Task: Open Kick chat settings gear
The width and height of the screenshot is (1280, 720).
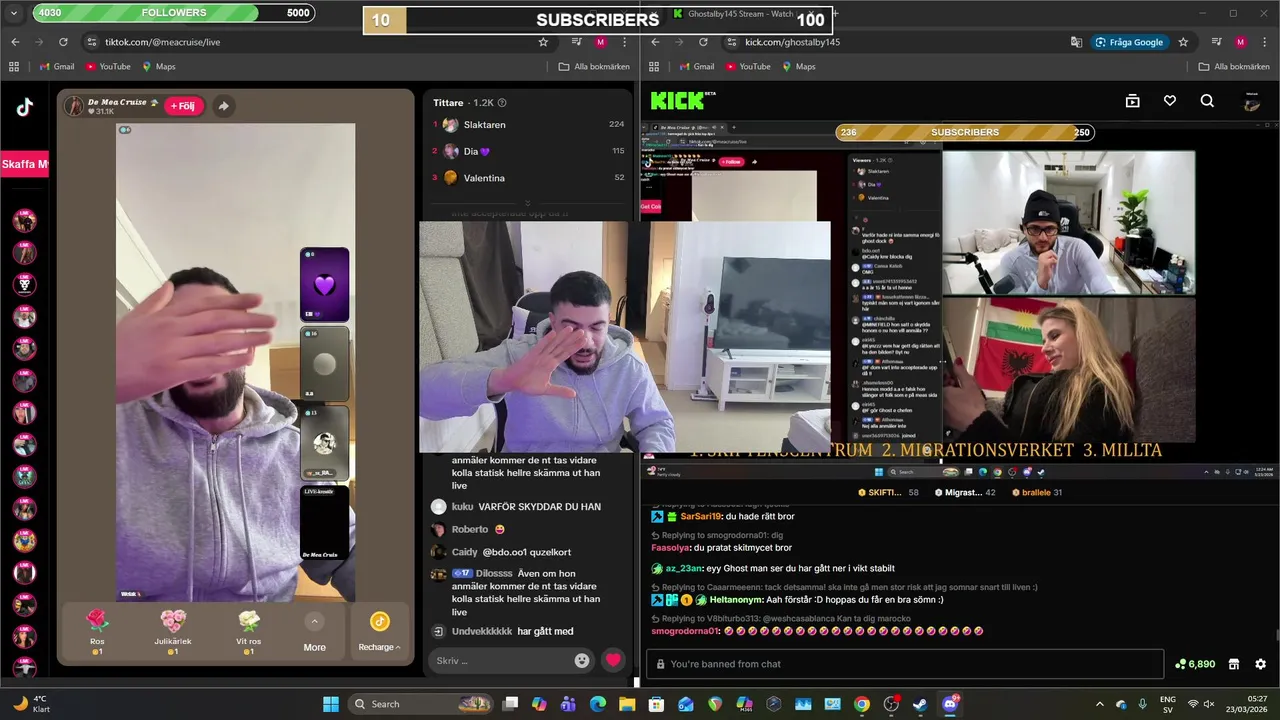Action: click(x=1260, y=664)
